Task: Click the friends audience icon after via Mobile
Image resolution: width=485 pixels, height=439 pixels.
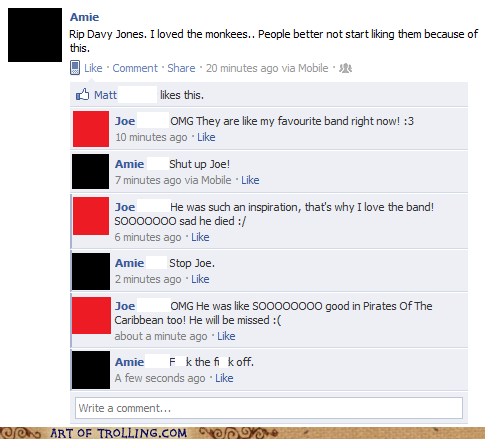Action: (346, 68)
